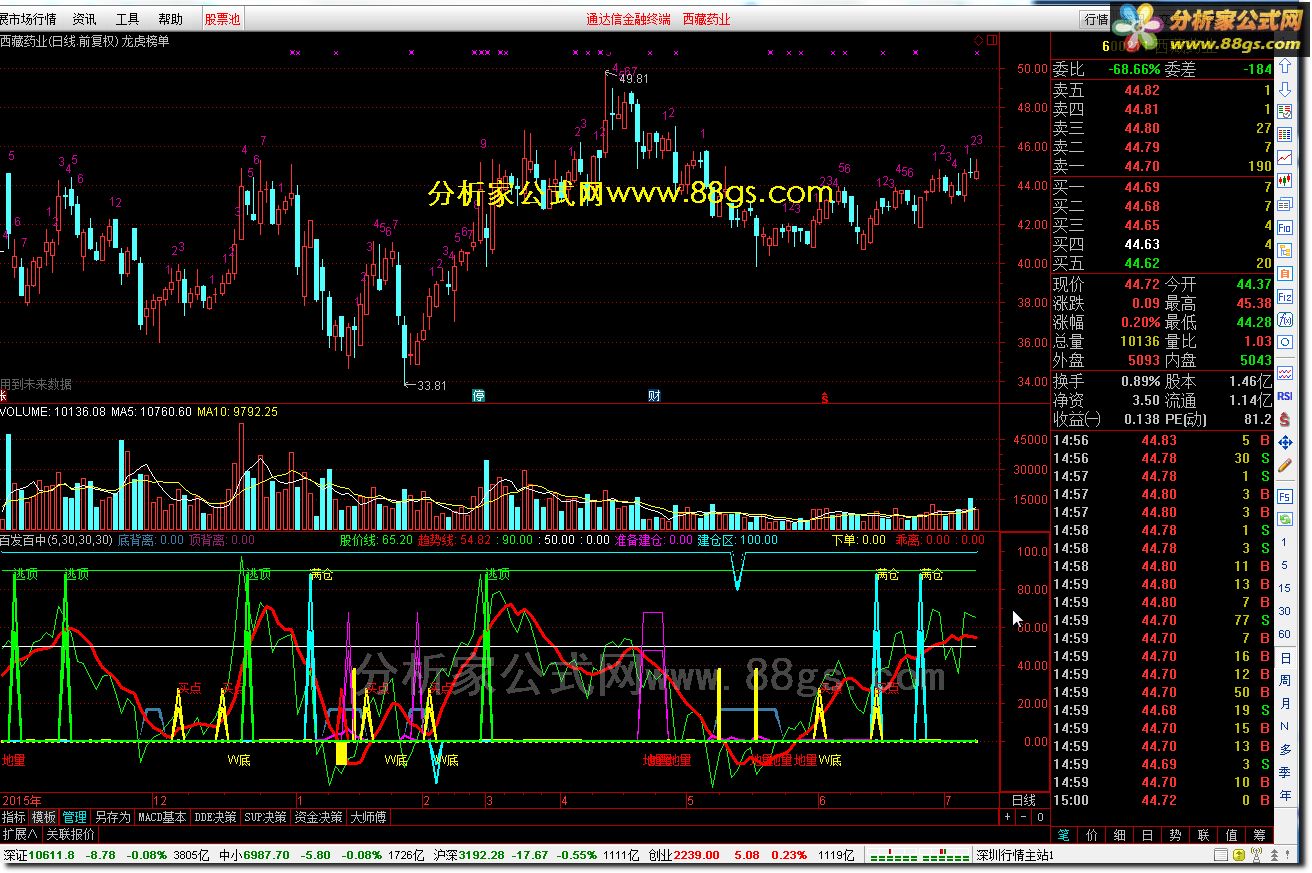Open the 日线 period selector
The height and width of the screenshot is (873, 1312).
(x=1024, y=801)
